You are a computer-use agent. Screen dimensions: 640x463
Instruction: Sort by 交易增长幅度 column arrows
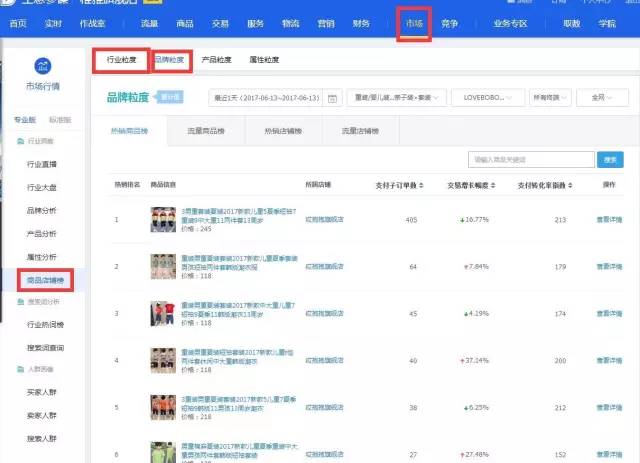click(x=493, y=185)
